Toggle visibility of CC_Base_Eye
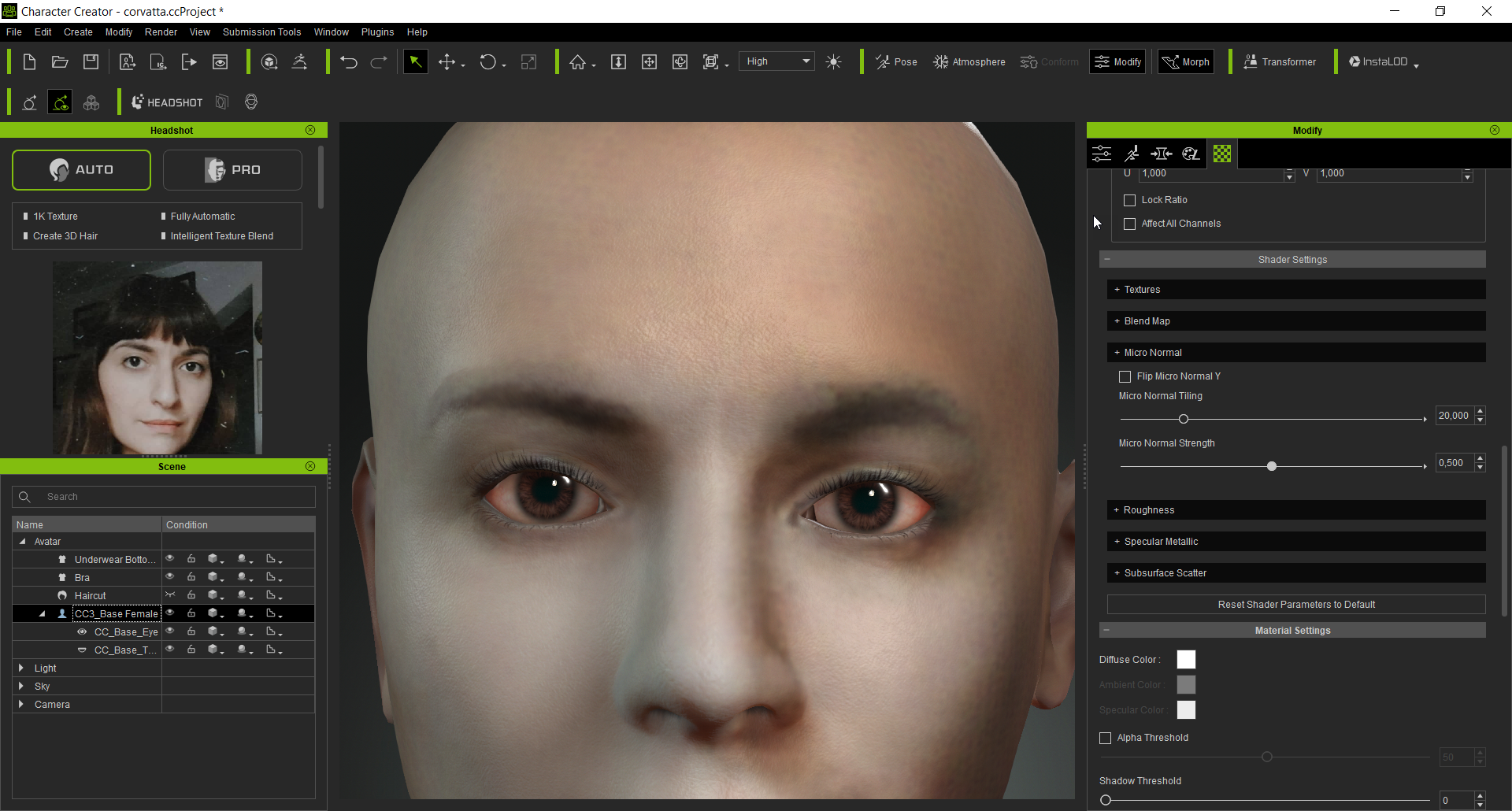The image size is (1512, 811). [x=169, y=631]
